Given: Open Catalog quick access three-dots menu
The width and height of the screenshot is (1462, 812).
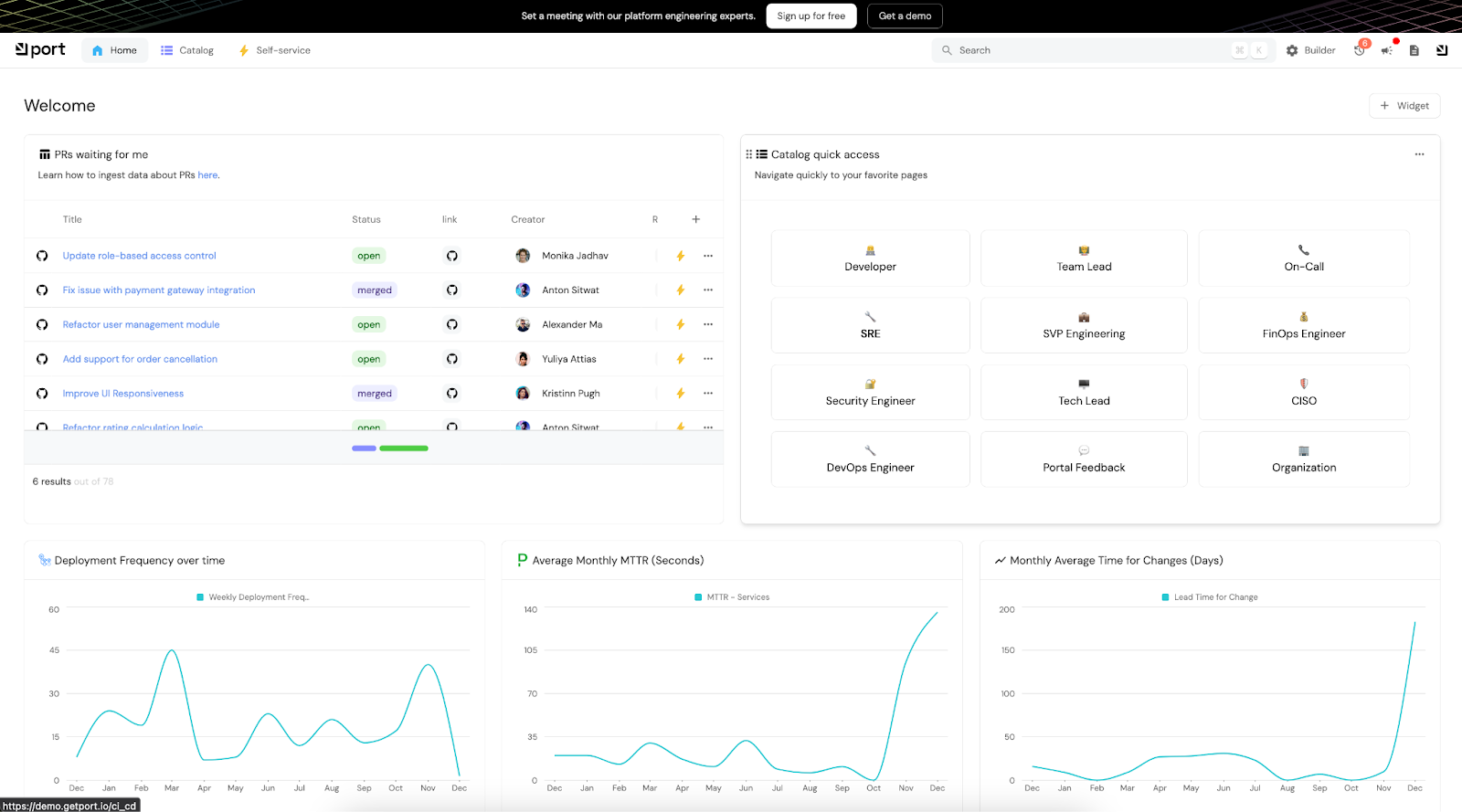Looking at the screenshot, I should [1419, 154].
